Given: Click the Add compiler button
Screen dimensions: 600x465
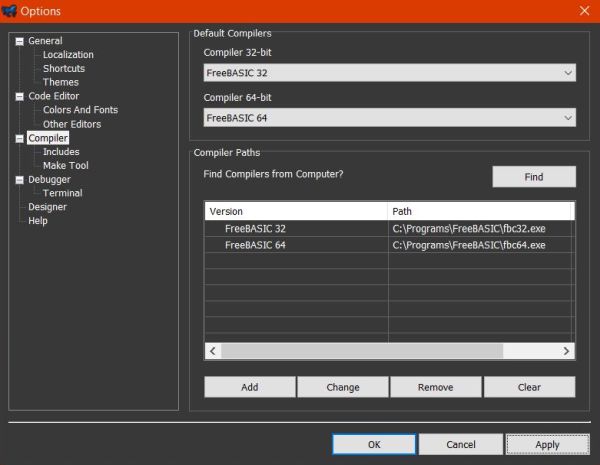Looking at the screenshot, I should click(x=250, y=387).
